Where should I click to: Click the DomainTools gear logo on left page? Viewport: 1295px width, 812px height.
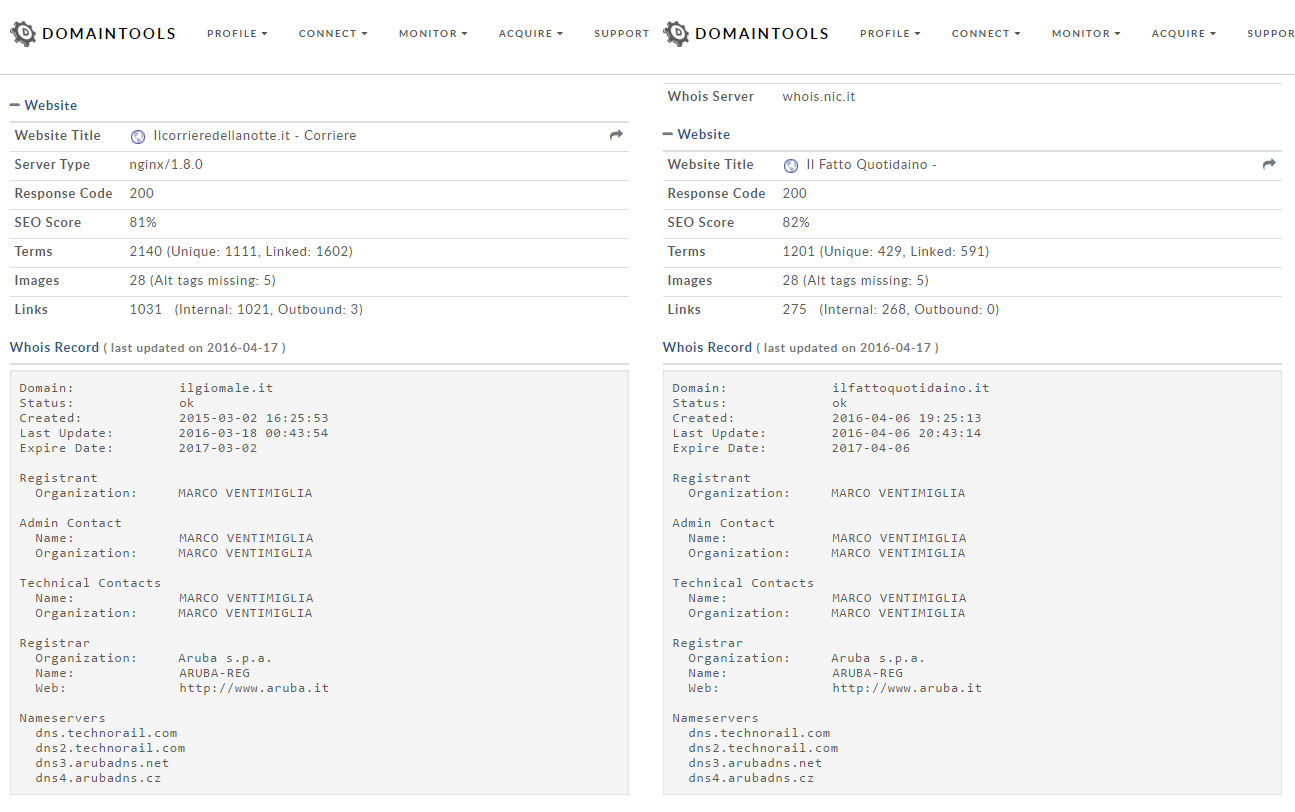pyautogui.click(x=23, y=33)
